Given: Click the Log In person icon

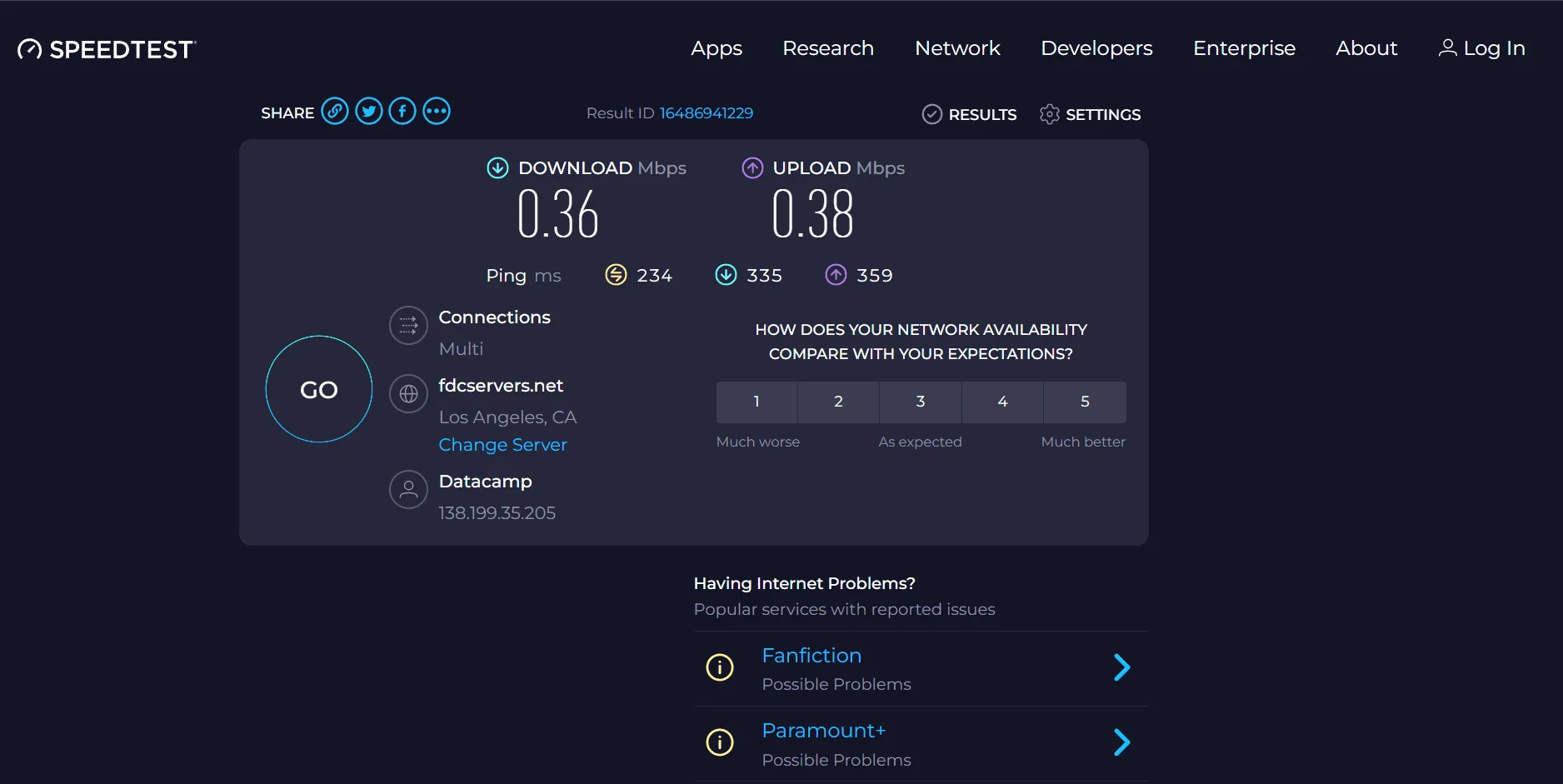Looking at the screenshot, I should pyautogui.click(x=1448, y=47).
